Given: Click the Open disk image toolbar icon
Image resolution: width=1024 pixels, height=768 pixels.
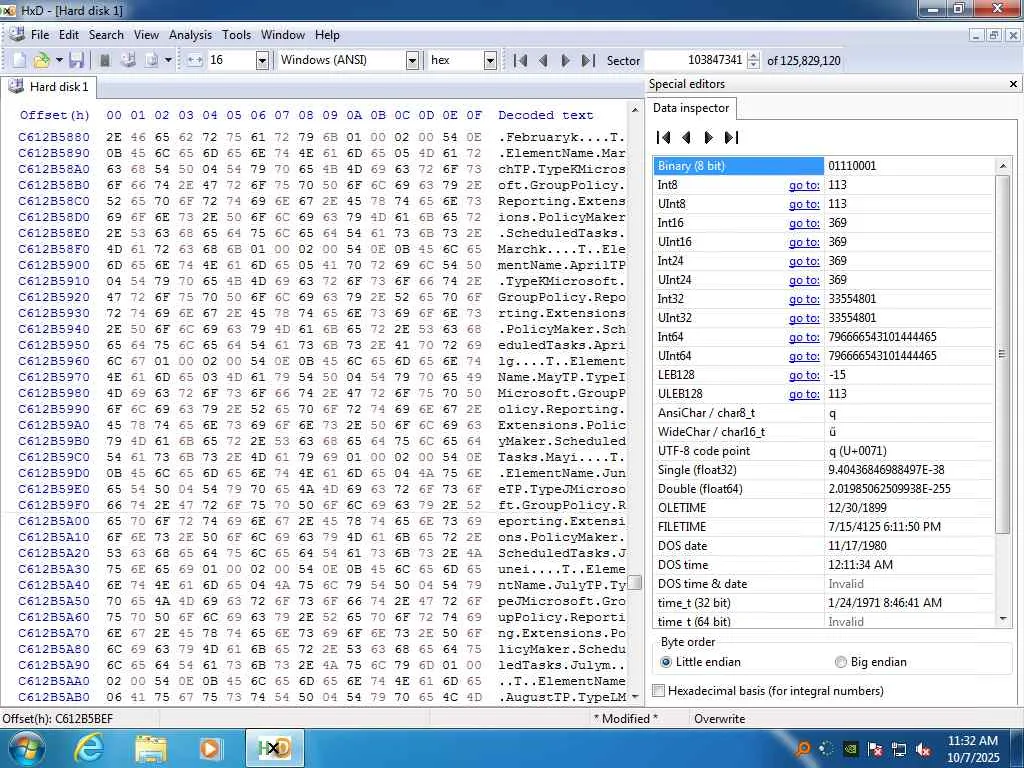Looking at the screenshot, I should point(152,60).
